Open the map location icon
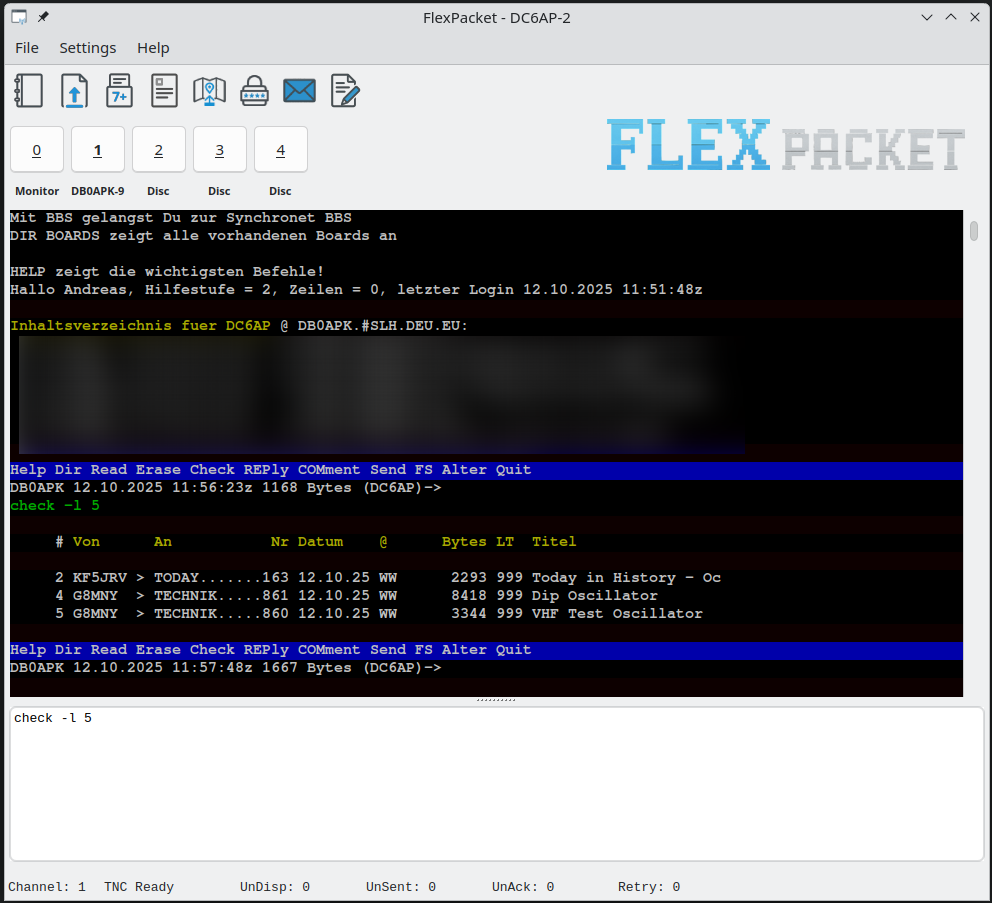Image resolution: width=992 pixels, height=903 pixels. 209,91
